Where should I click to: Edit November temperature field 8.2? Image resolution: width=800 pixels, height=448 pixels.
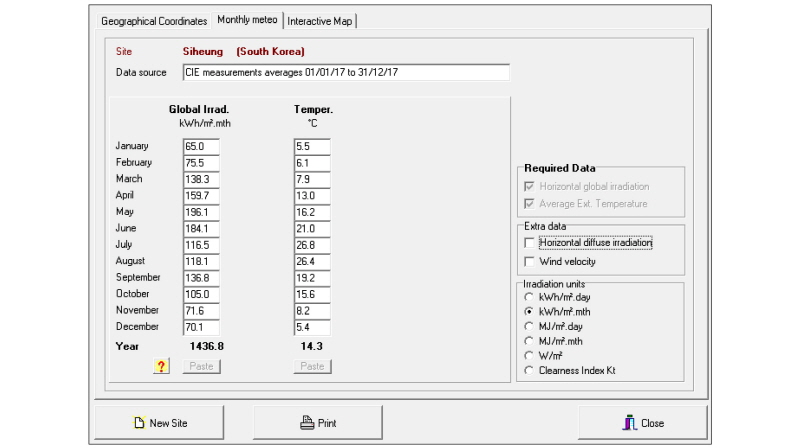[312, 311]
